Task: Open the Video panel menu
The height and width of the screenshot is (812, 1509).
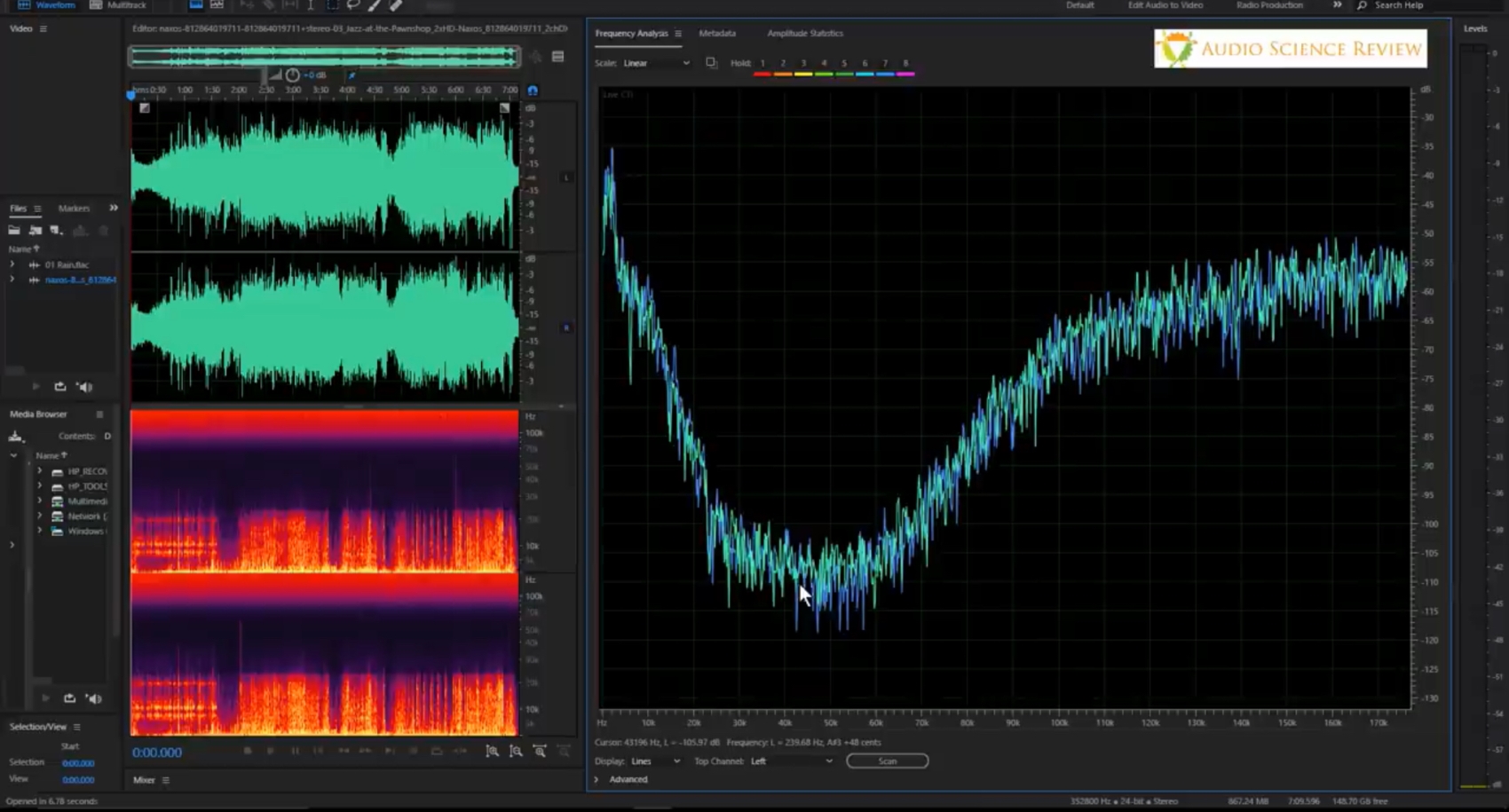Action: tap(43, 29)
